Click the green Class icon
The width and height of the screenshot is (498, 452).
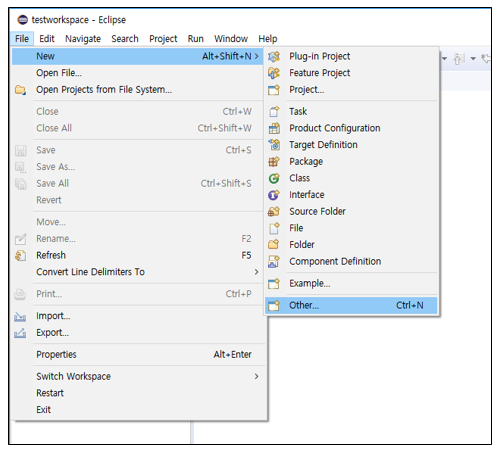[274, 178]
